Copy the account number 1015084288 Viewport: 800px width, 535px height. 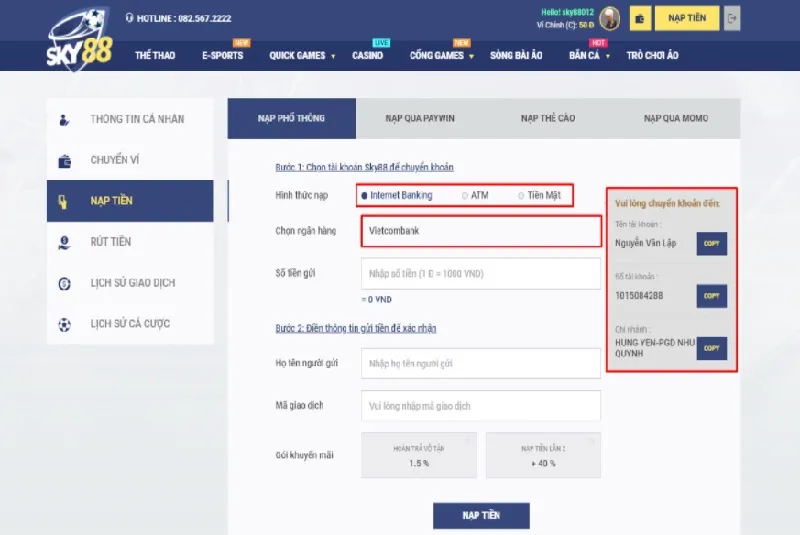pos(711,296)
